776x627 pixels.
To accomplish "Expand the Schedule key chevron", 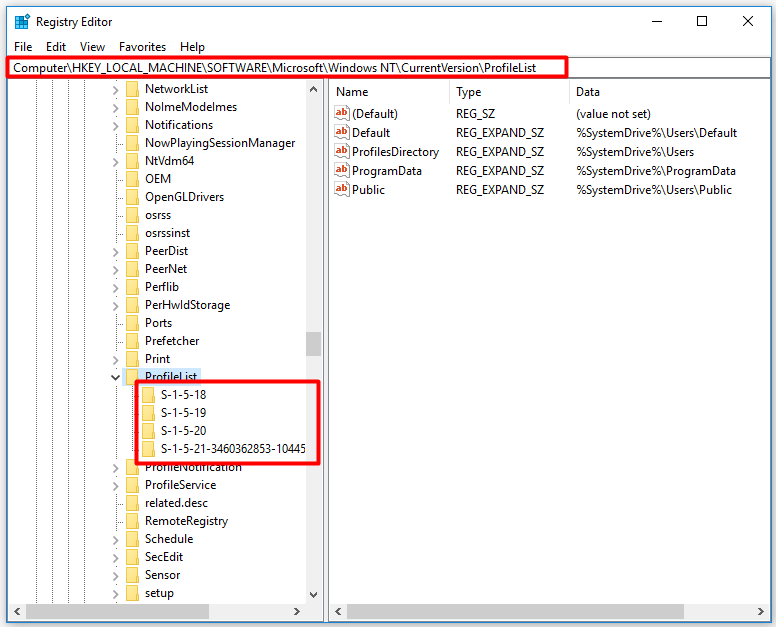I will 115,540.
